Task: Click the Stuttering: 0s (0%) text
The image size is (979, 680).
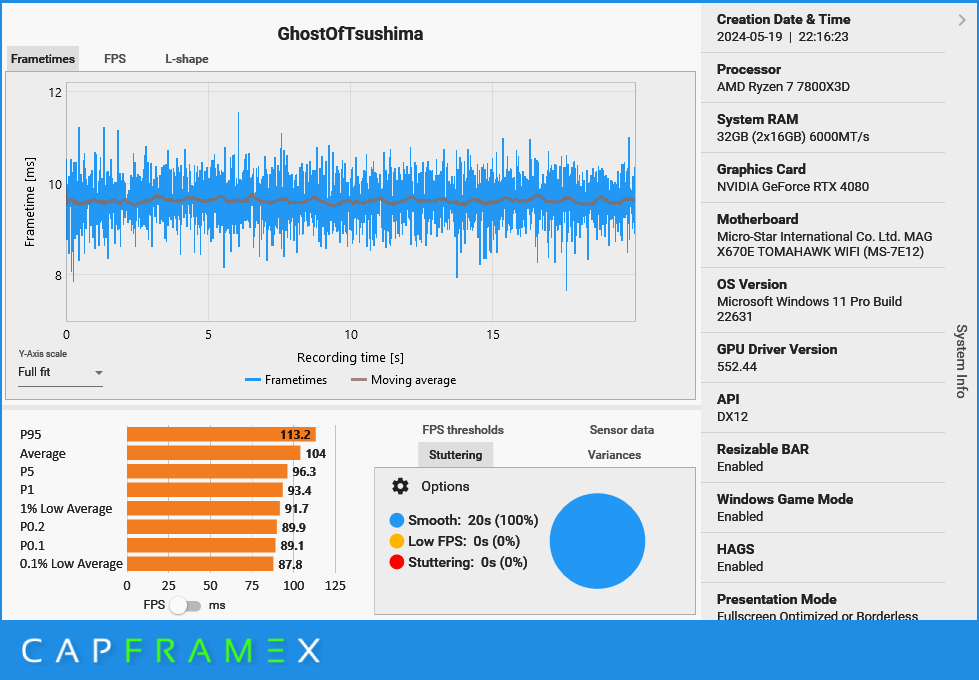Action: tap(468, 563)
